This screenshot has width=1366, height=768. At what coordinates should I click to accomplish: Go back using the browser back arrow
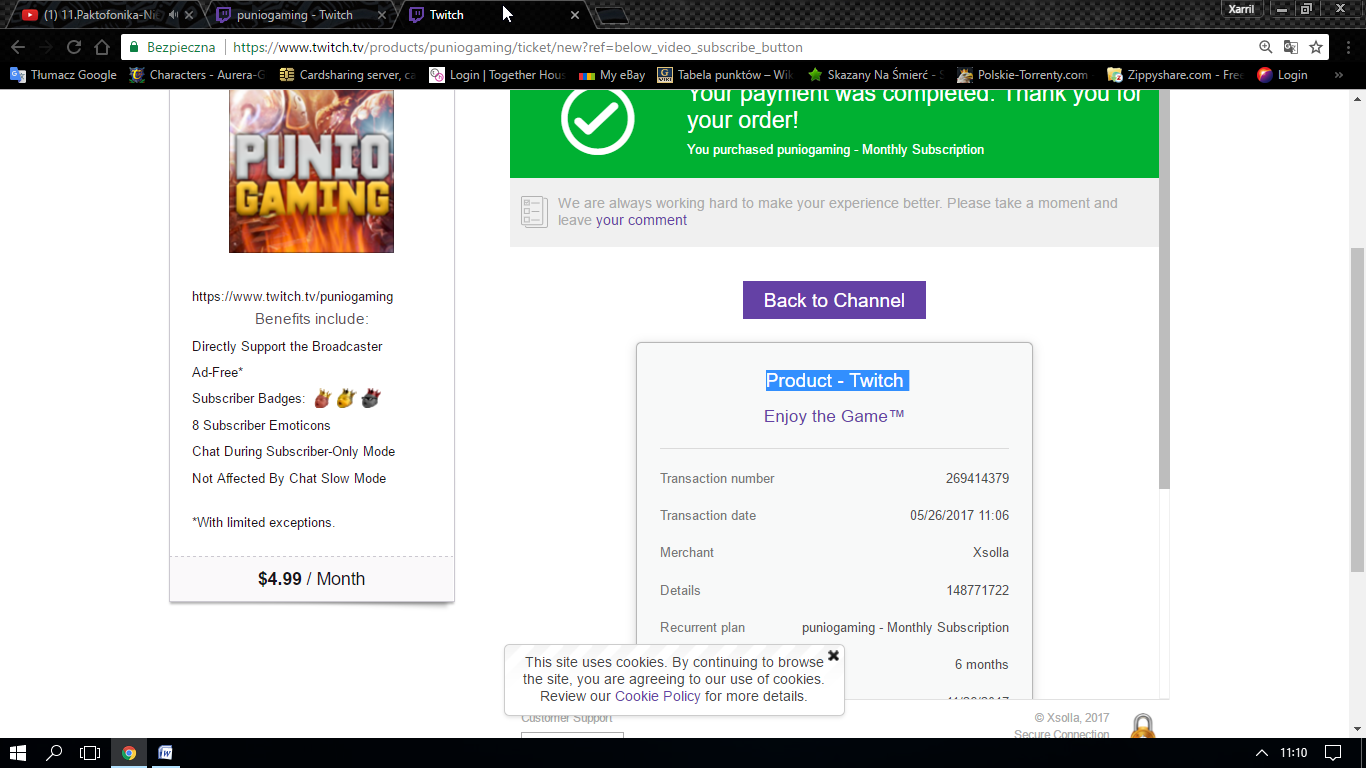pos(18,47)
